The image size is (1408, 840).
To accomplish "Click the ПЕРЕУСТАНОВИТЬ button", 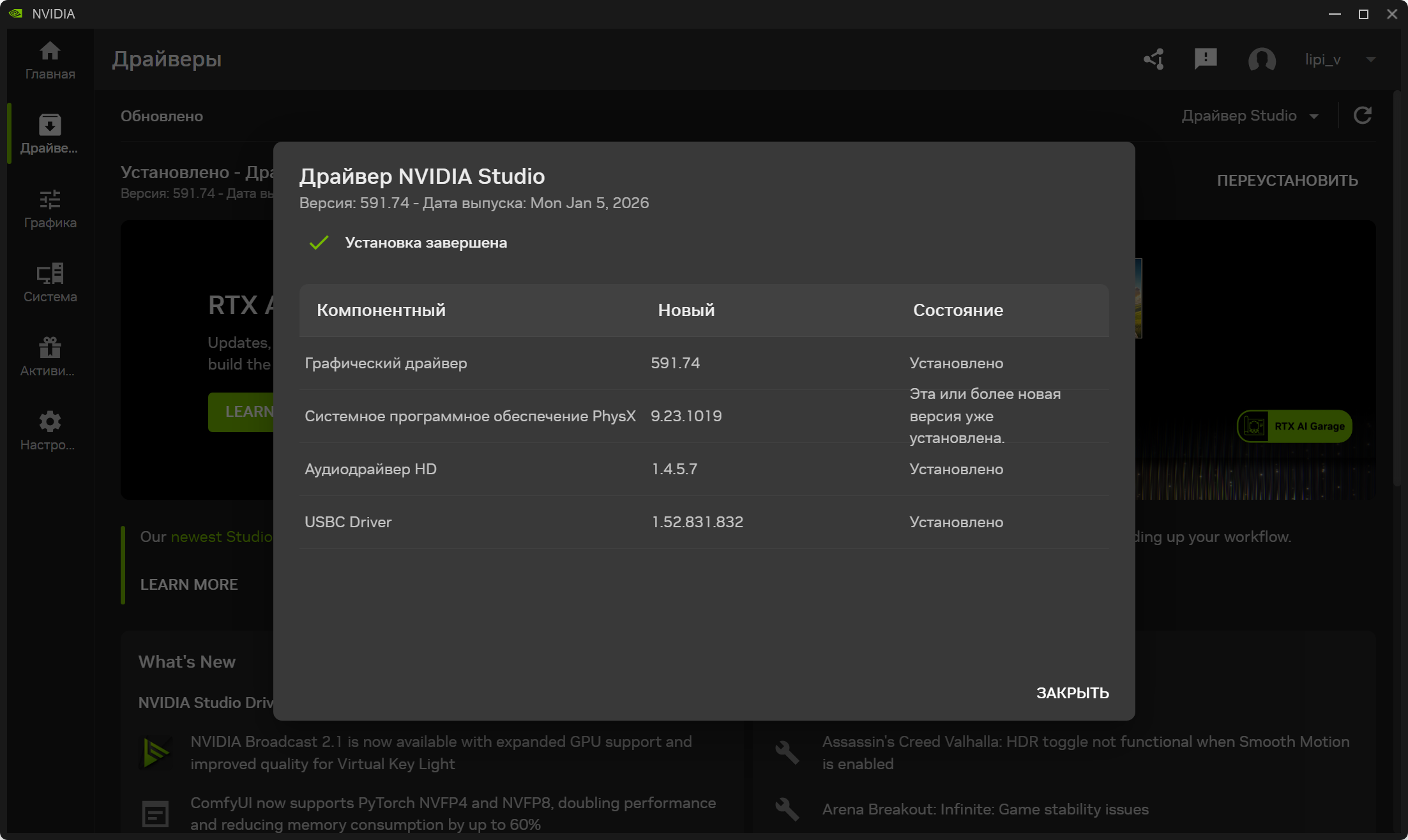I will (1287, 181).
